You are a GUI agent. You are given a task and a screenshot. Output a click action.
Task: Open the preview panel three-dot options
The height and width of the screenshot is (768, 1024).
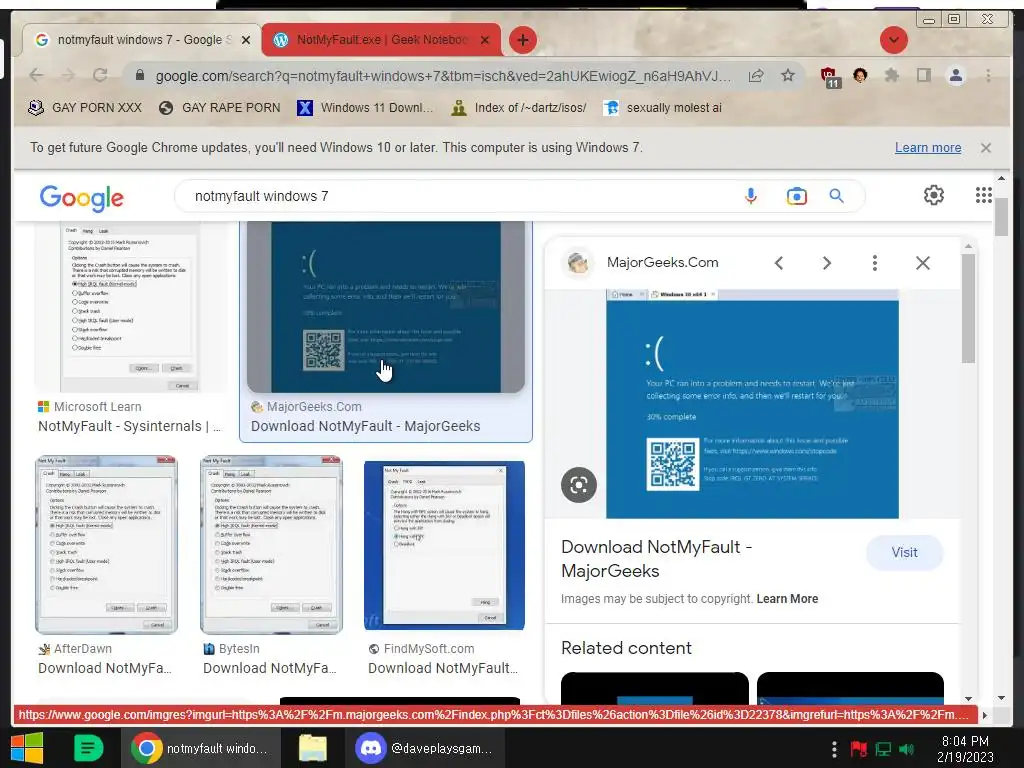point(874,263)
